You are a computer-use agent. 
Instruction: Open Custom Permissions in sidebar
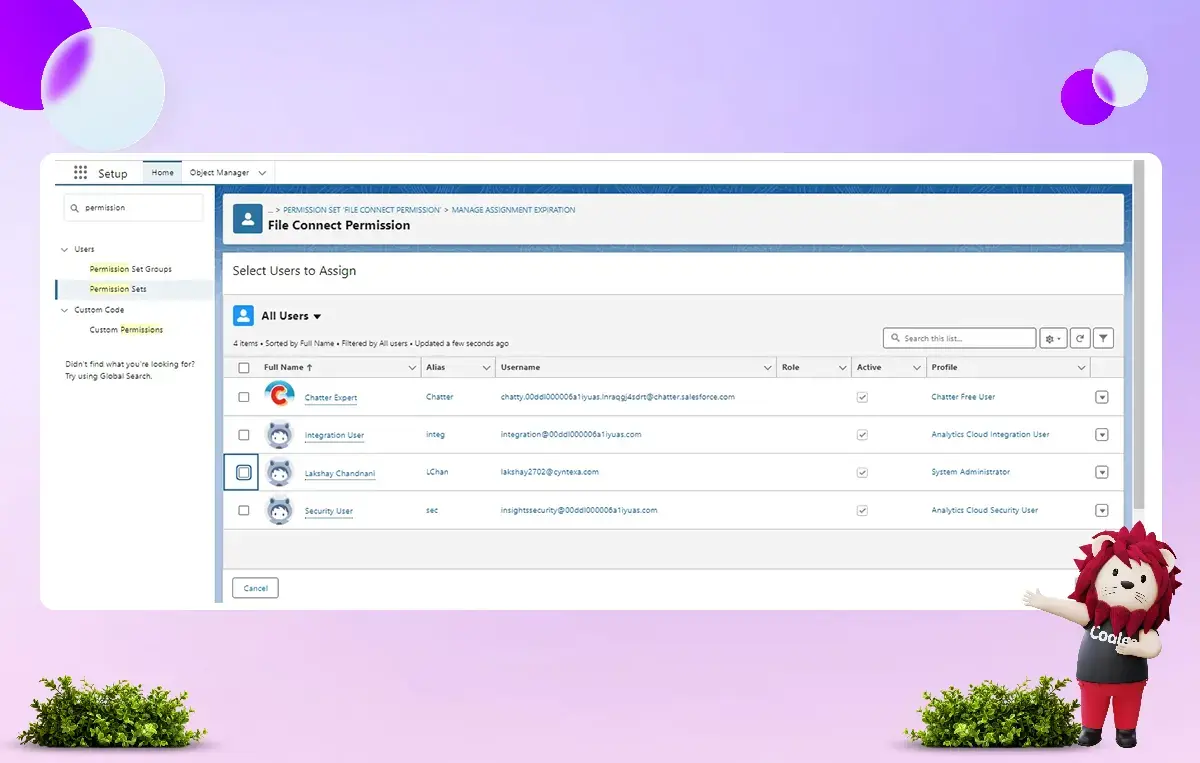(x=126, y=329)
